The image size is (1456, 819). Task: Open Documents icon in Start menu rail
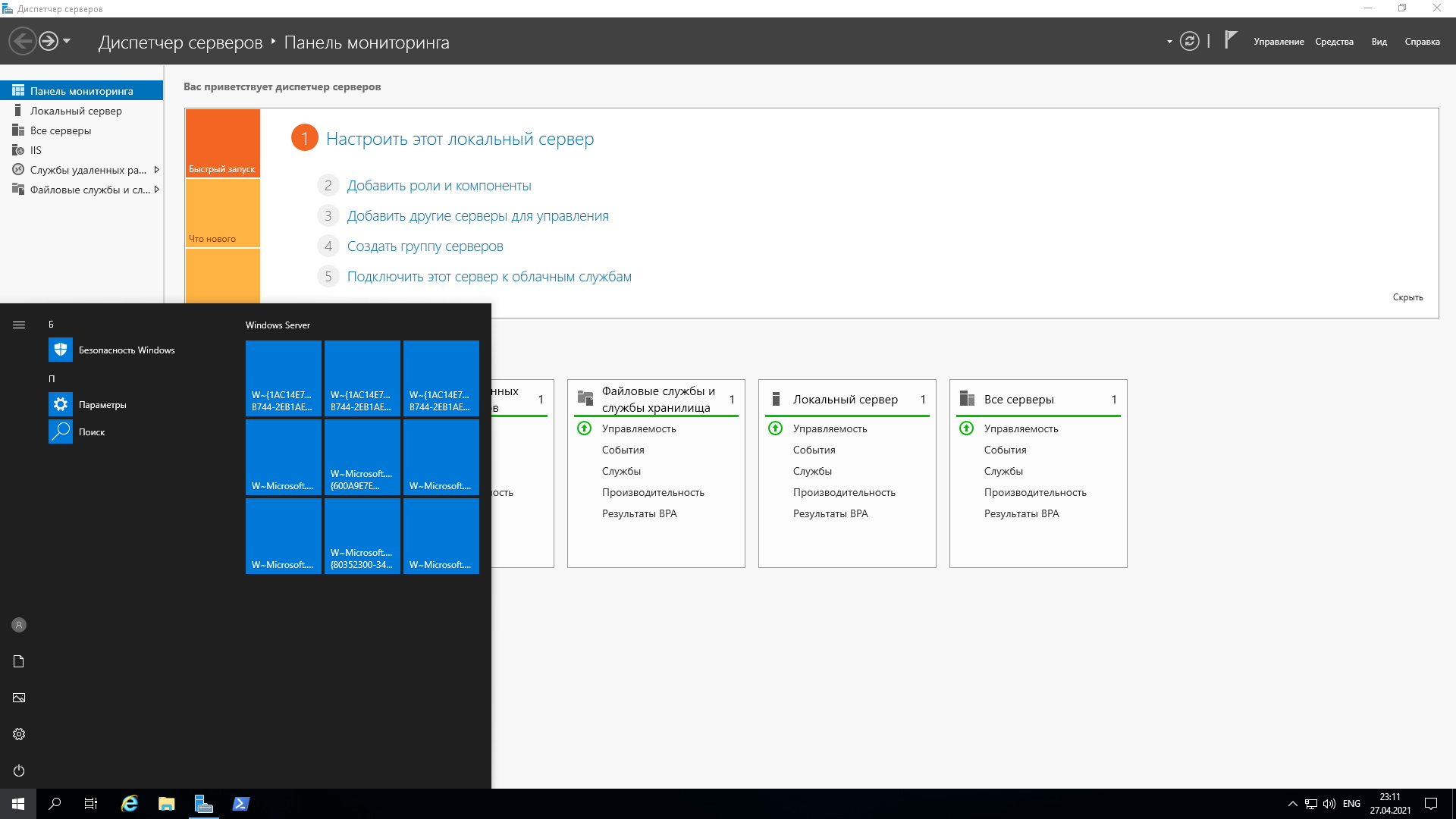pyautogui.click(x=19, y=661)
